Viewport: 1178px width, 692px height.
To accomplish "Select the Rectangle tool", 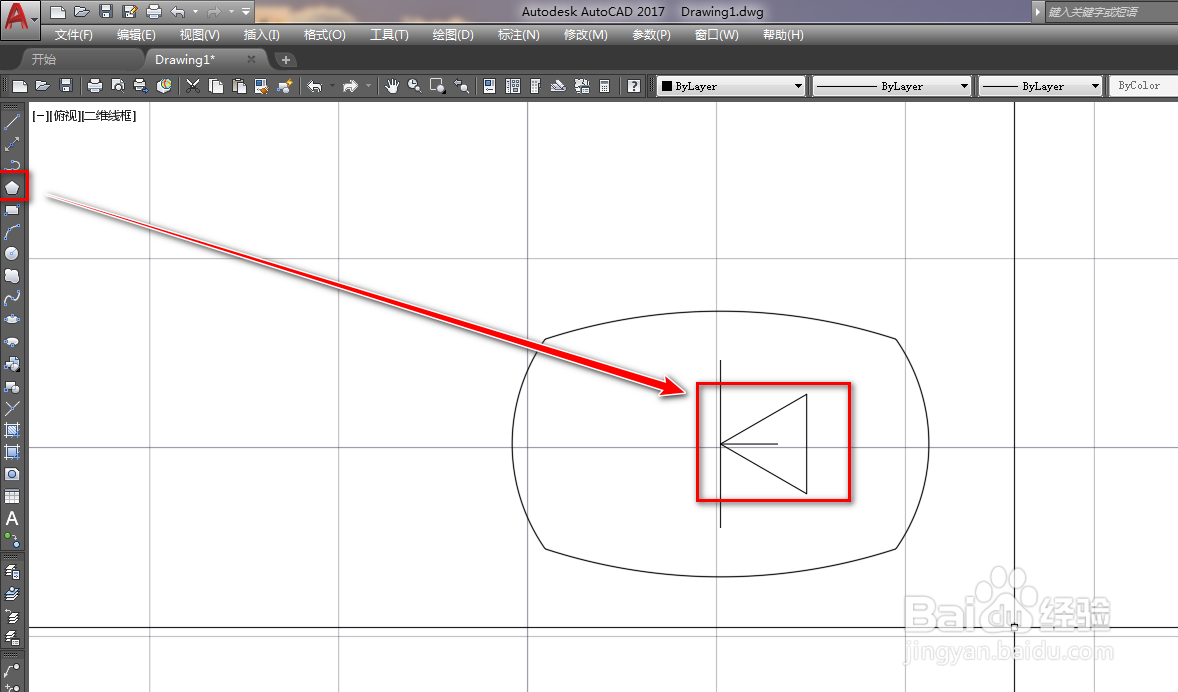I will coord(12,210).
